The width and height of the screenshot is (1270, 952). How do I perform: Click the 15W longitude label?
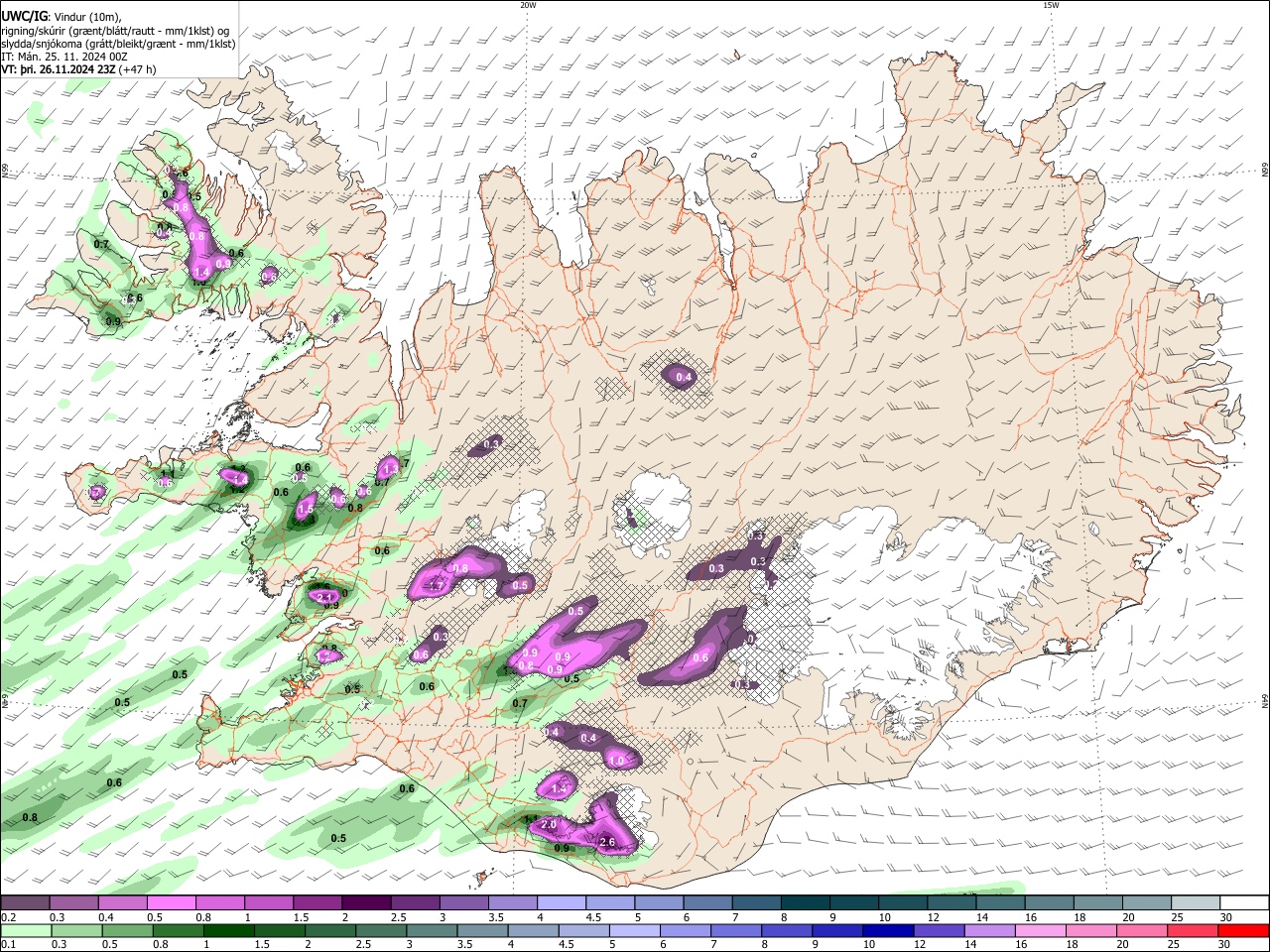click(1051, 5)
